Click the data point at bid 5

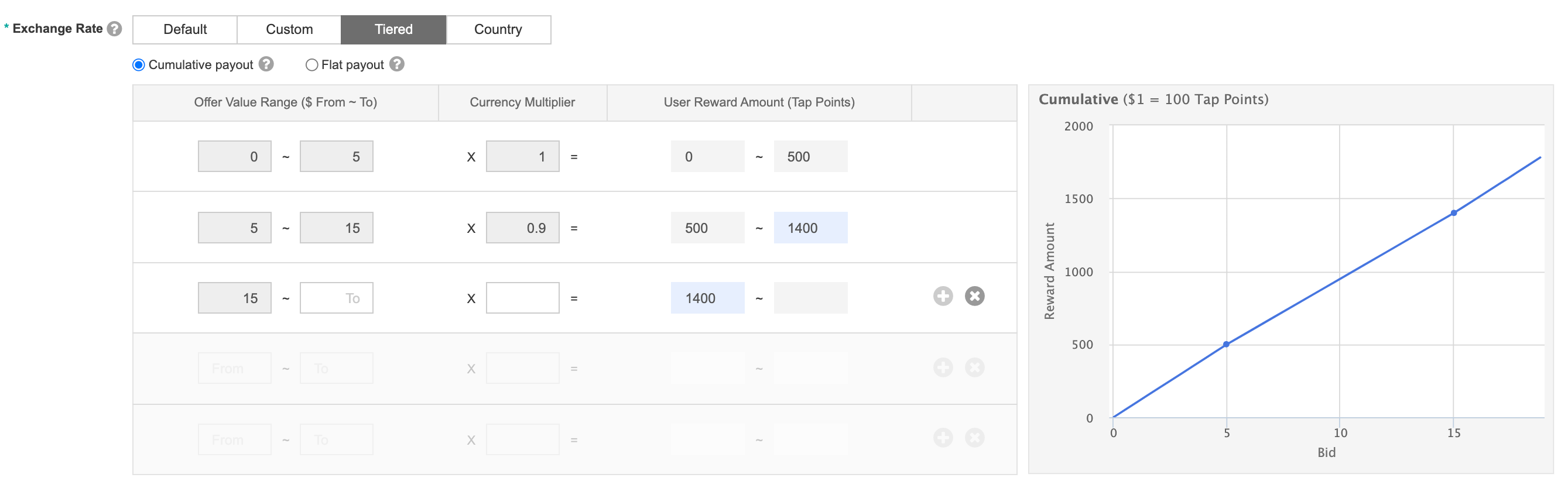click(x=1226, y=345)
